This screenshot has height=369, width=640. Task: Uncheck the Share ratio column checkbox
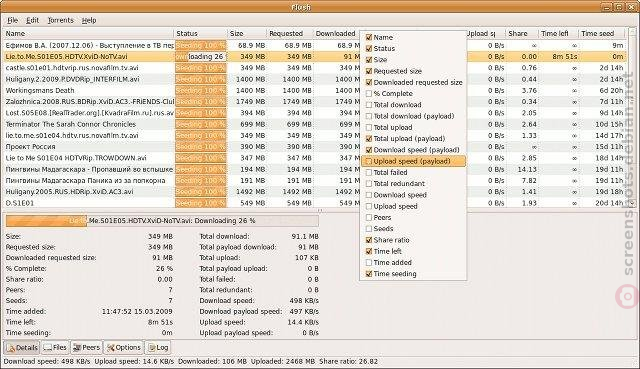click(x=369, y=240)
